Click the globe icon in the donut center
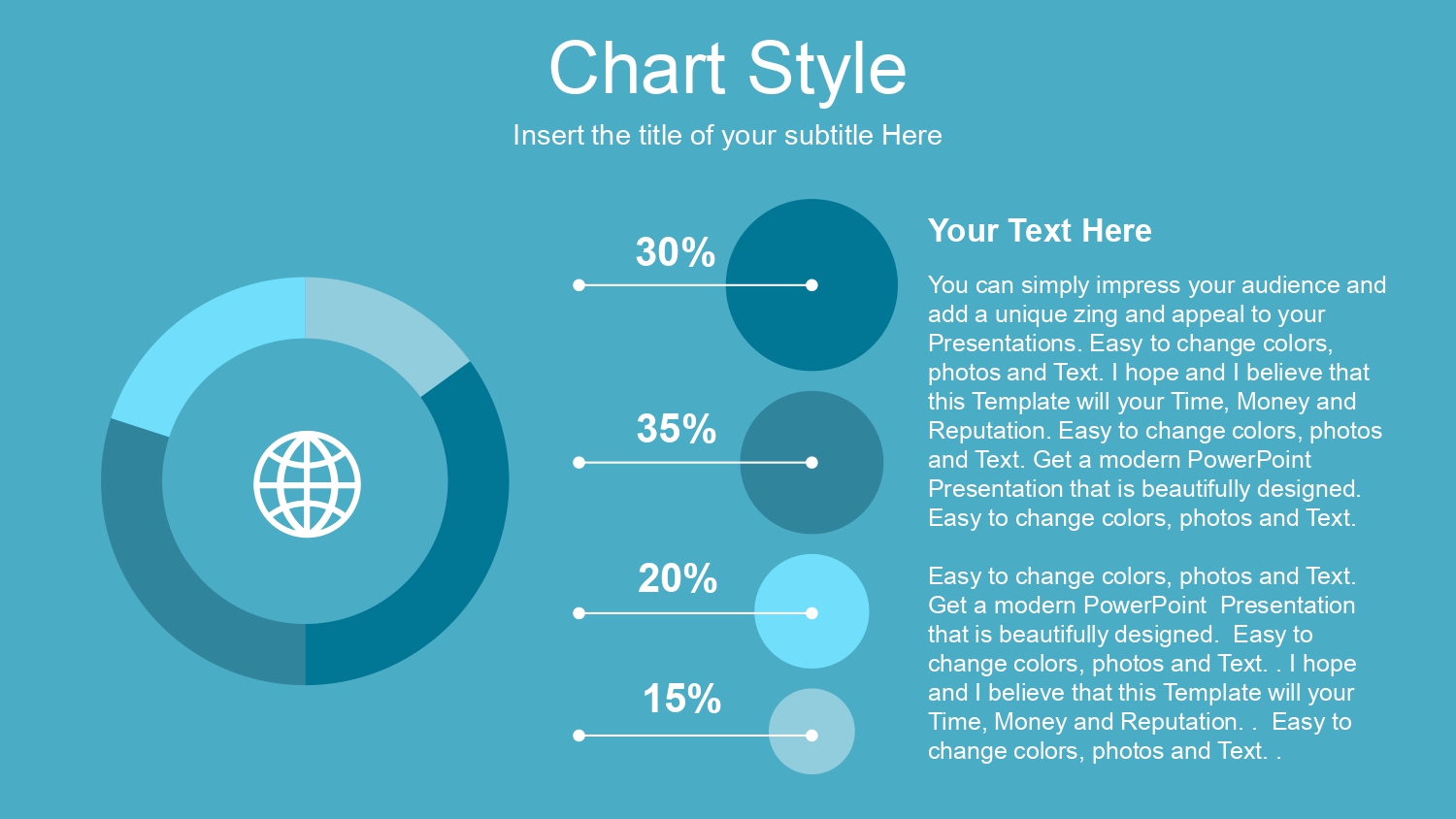The width and height of the screenshot is (1456, 819). tap(307, 484)
